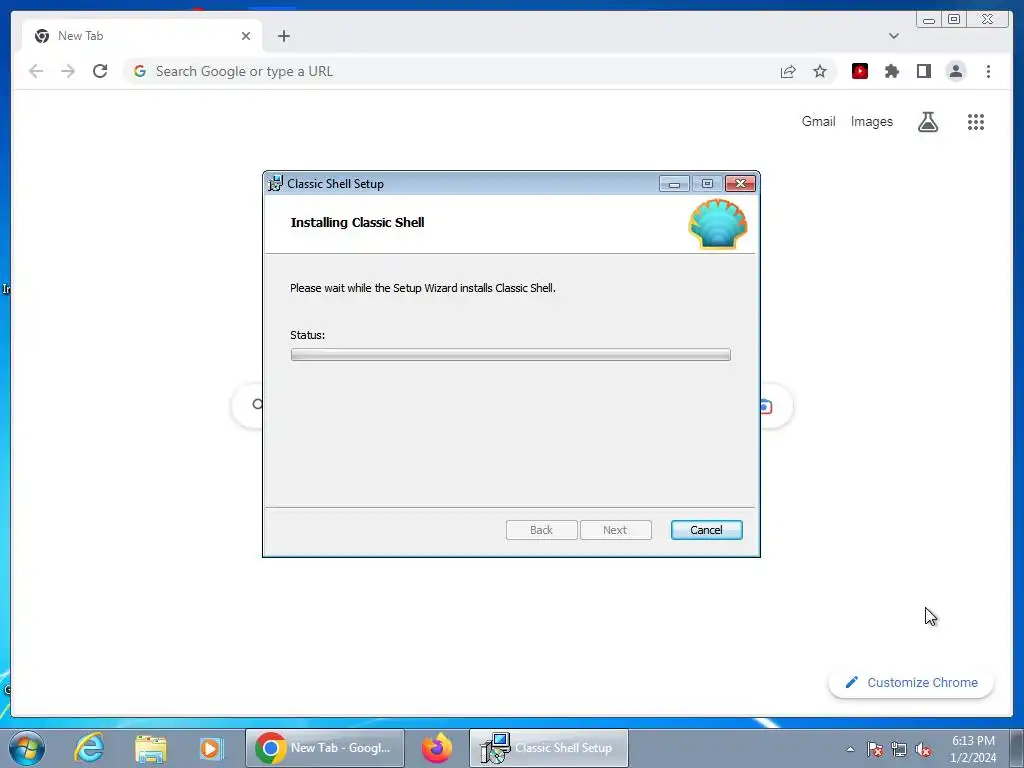The width and height of the screenshot is (1024, 768).
Task: Open Windows Media Player from taskbar
Action: 211,748
